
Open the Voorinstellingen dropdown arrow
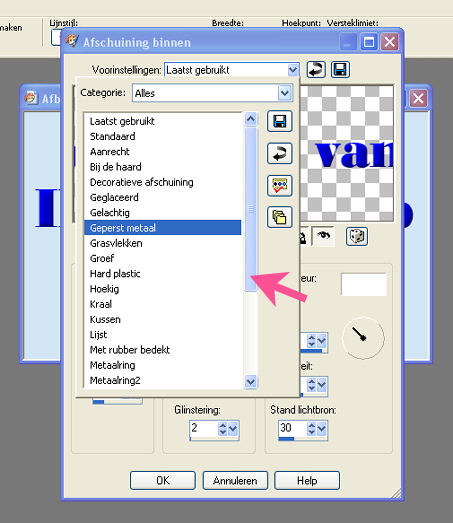coord(293,70)
